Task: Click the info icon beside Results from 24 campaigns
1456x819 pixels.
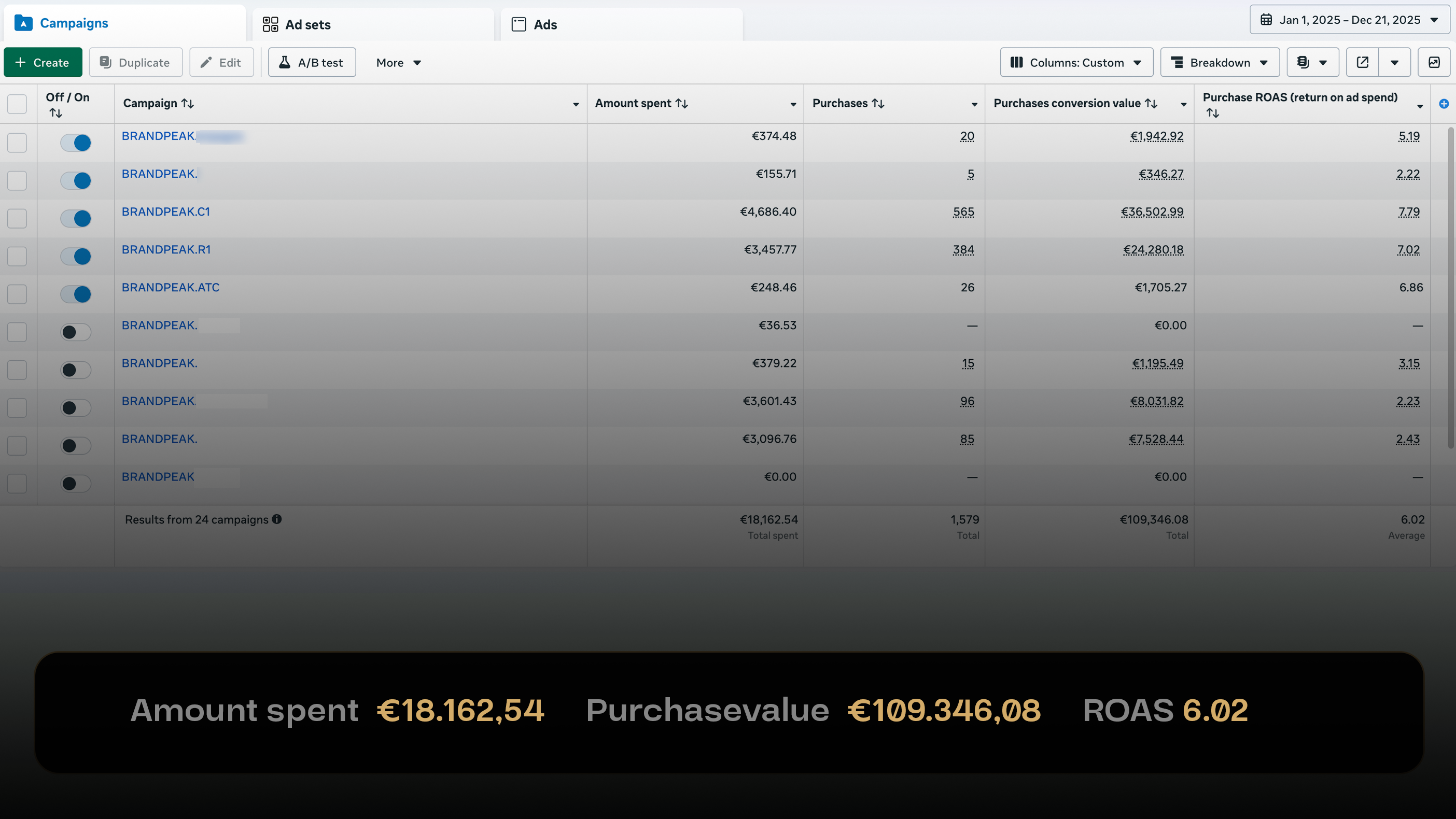Action: (276, 519)
